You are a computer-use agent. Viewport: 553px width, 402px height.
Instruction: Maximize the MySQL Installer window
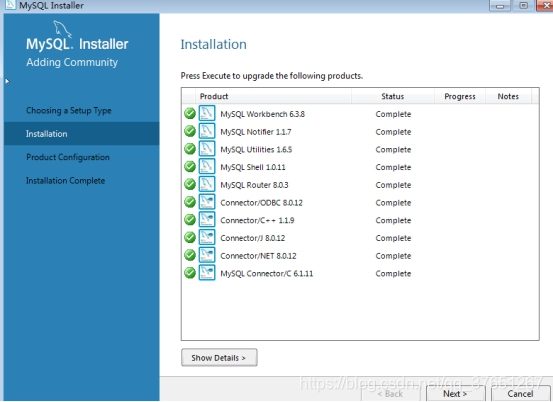click(x=524, y=5)
